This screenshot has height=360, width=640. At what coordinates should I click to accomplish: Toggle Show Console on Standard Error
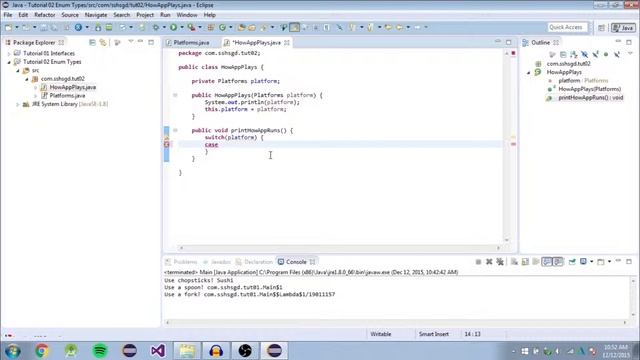pos(558,262)
